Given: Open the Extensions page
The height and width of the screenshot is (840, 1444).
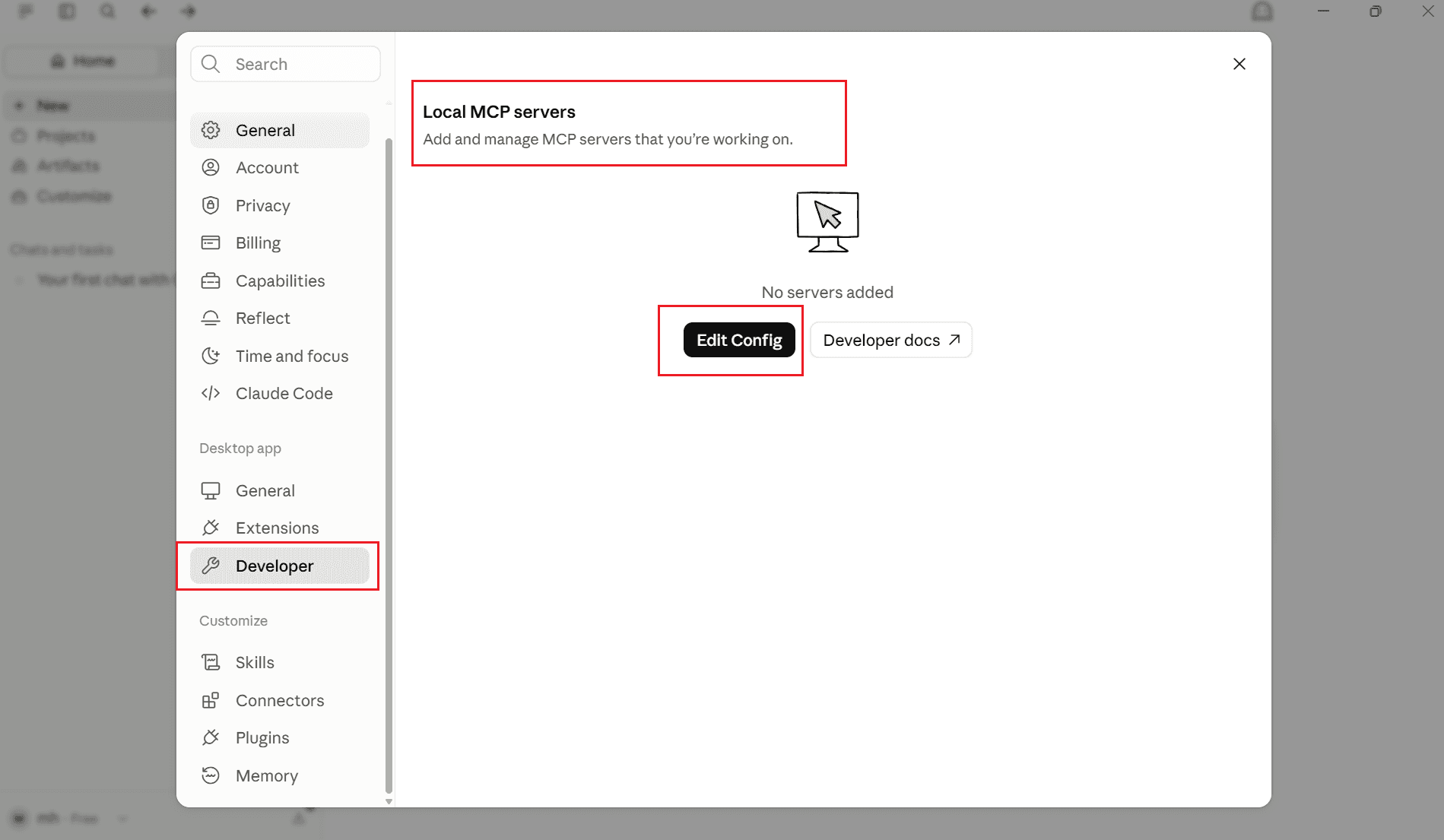Looking at the screenshot, I should (x=280, y=528).
